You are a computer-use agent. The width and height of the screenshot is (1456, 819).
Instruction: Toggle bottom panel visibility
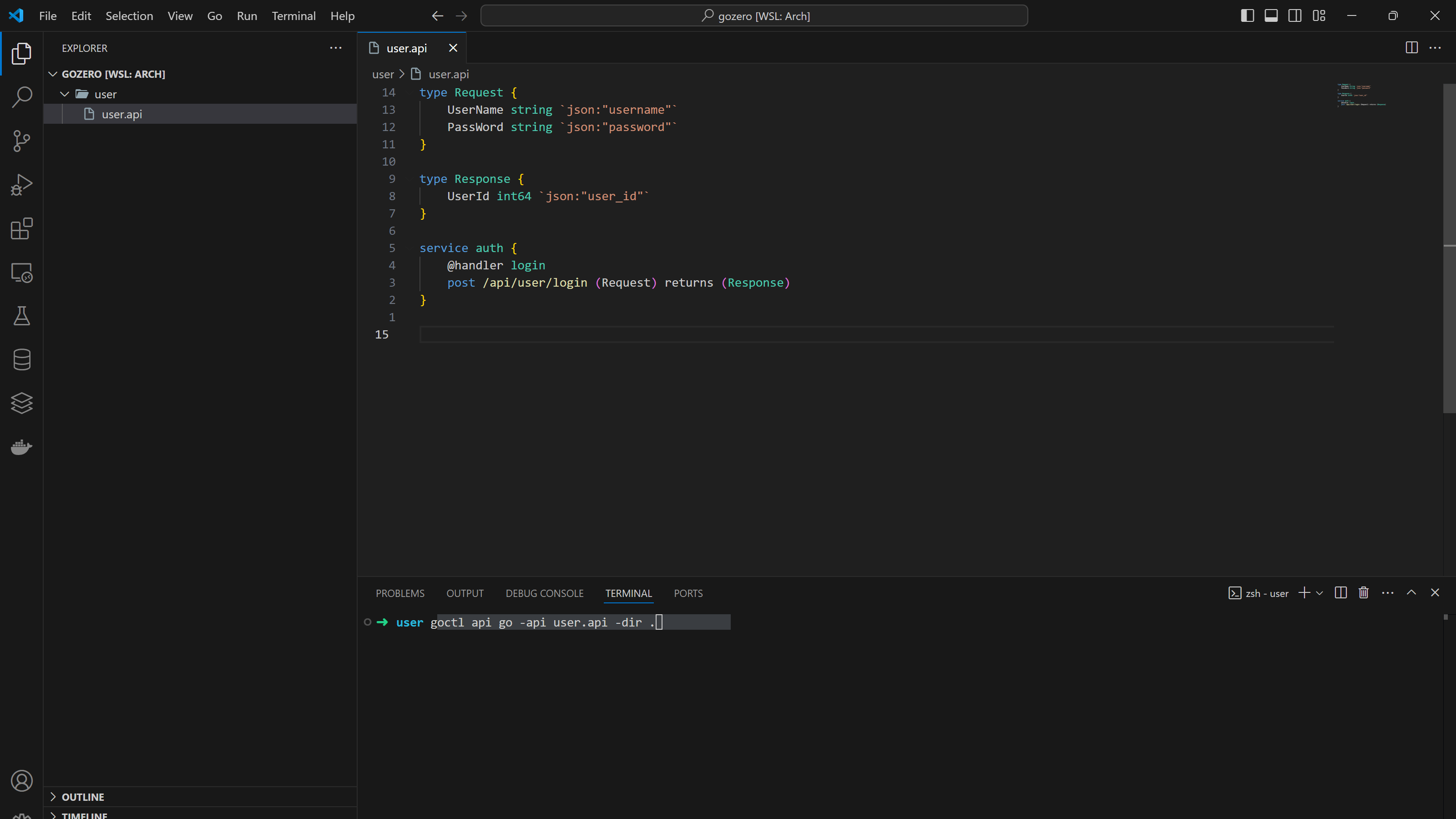1271,16
